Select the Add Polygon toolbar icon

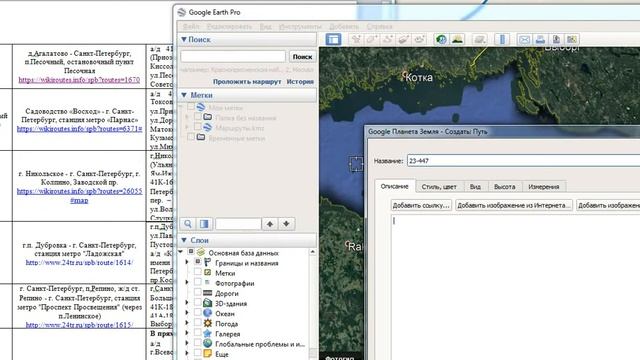[372, 39]
